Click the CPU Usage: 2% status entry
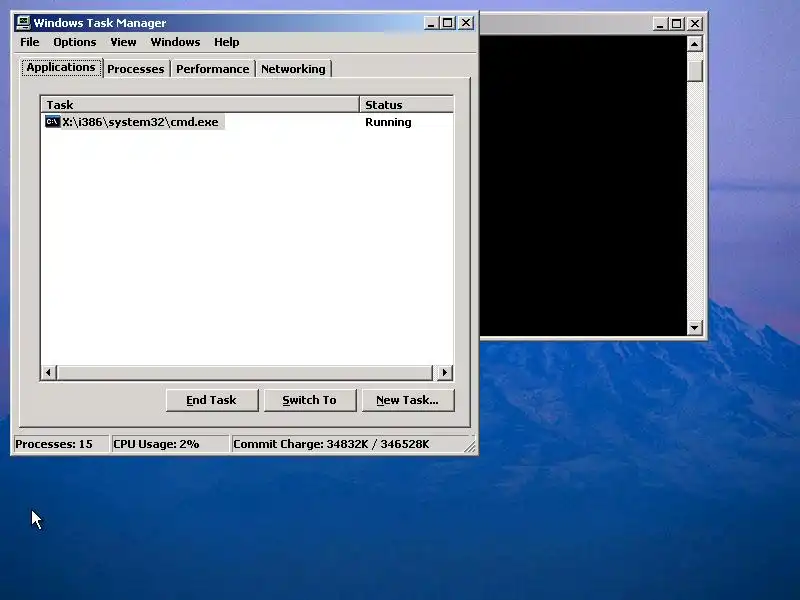Image resolution: width=800 pixels, height=600 pixels. coord(169,444)
